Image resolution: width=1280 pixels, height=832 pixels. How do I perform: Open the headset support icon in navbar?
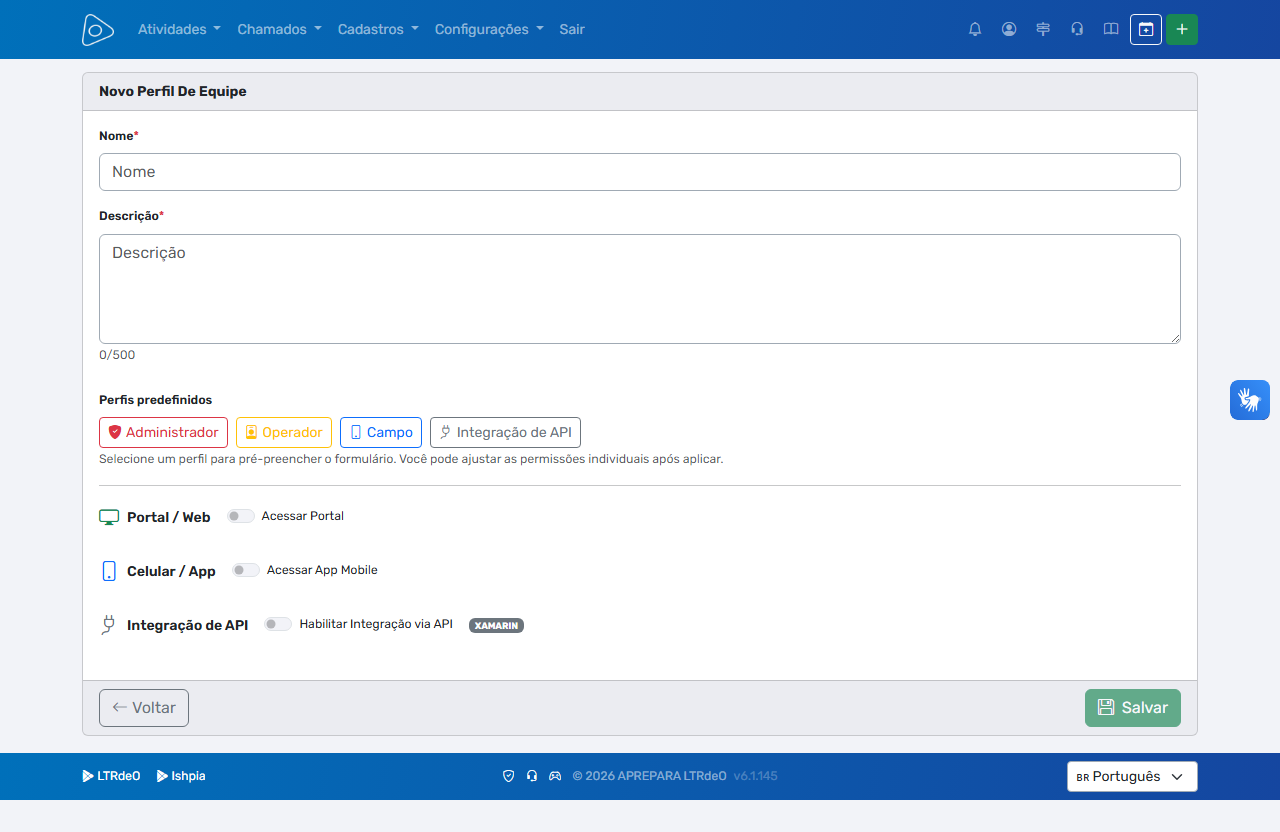click(x=1077, y=29)
